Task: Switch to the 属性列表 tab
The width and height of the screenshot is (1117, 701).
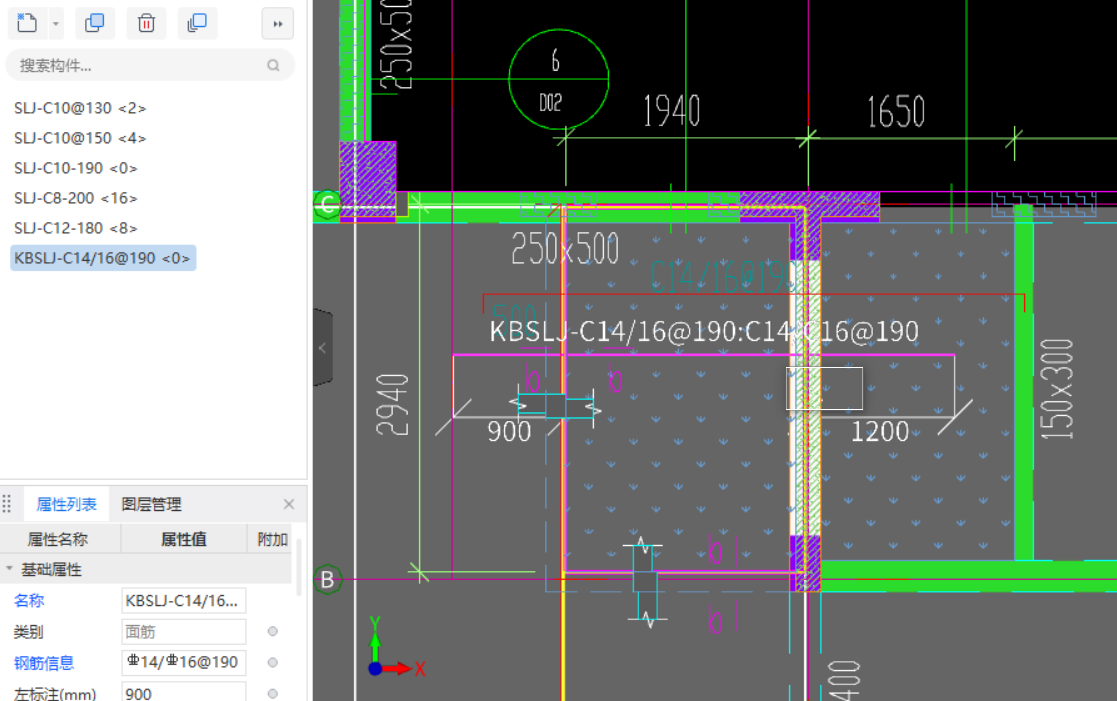Action: (67, 505)
